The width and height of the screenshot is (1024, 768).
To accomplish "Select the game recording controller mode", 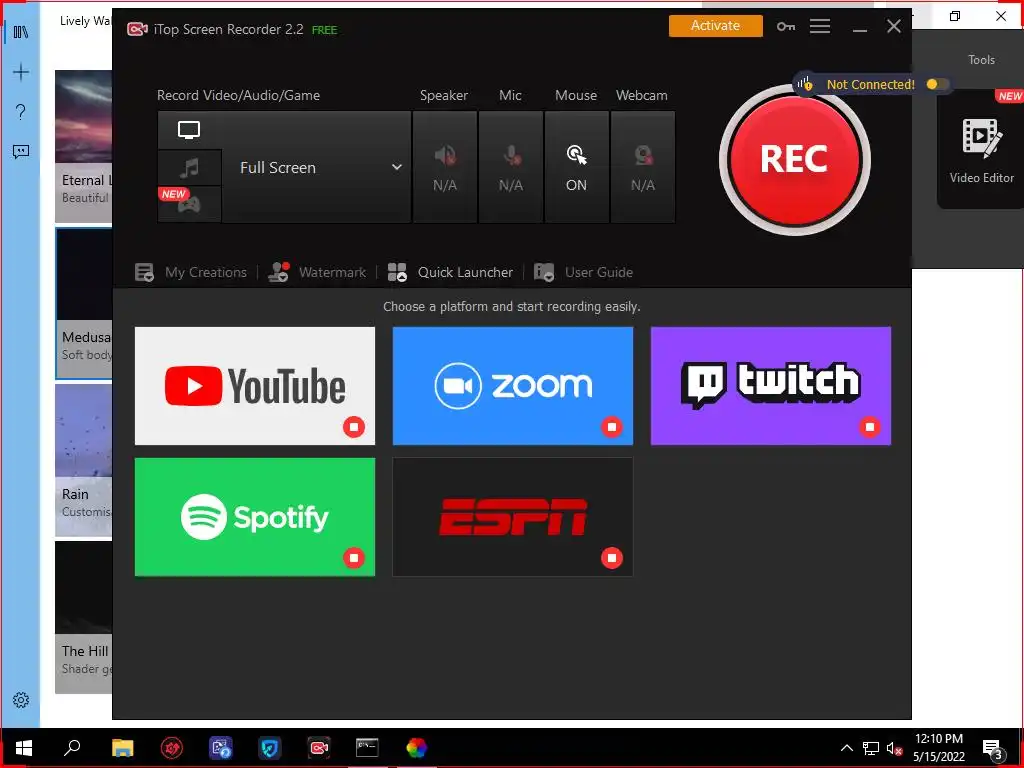I will (189, 204).
